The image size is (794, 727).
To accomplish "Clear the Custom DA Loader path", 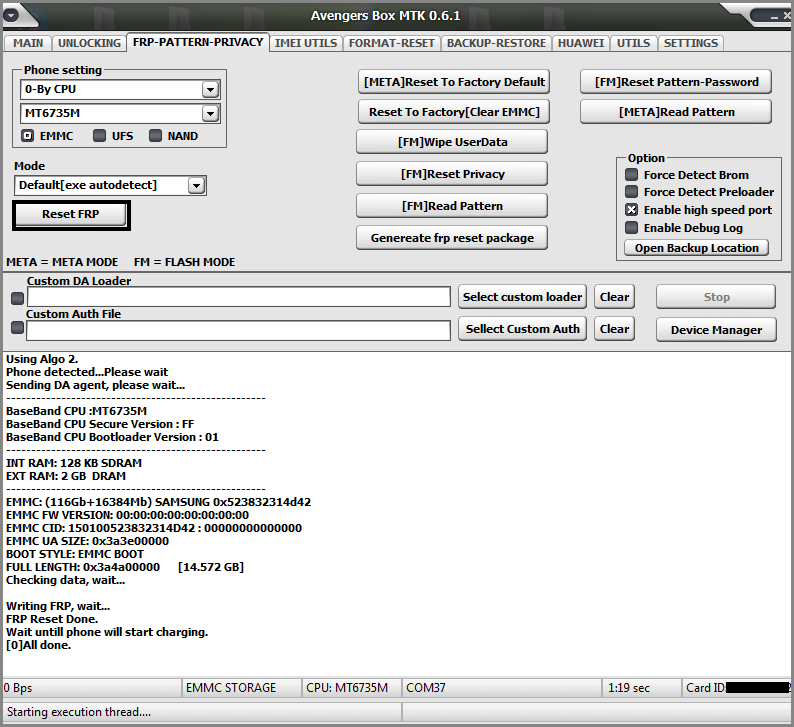I will [x=614, y=297].
